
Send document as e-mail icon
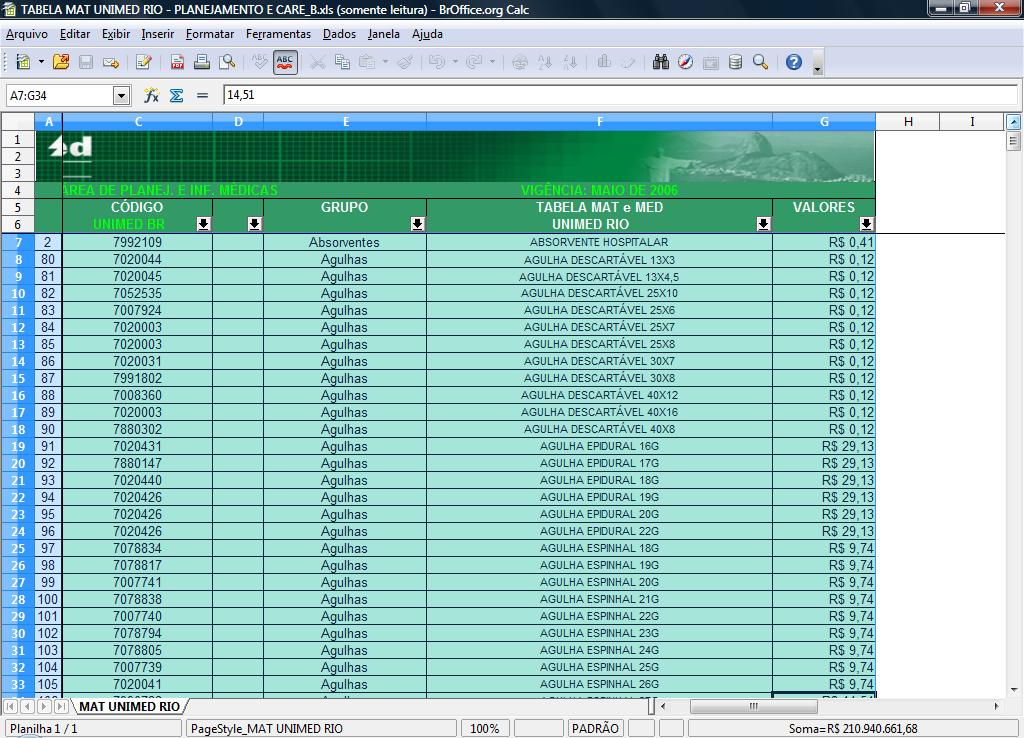(111, 62)
